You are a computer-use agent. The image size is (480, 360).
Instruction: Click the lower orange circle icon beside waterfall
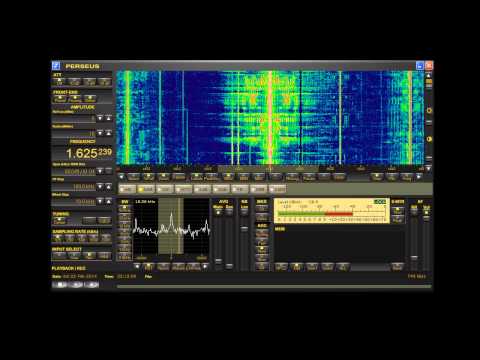point(429,139)
